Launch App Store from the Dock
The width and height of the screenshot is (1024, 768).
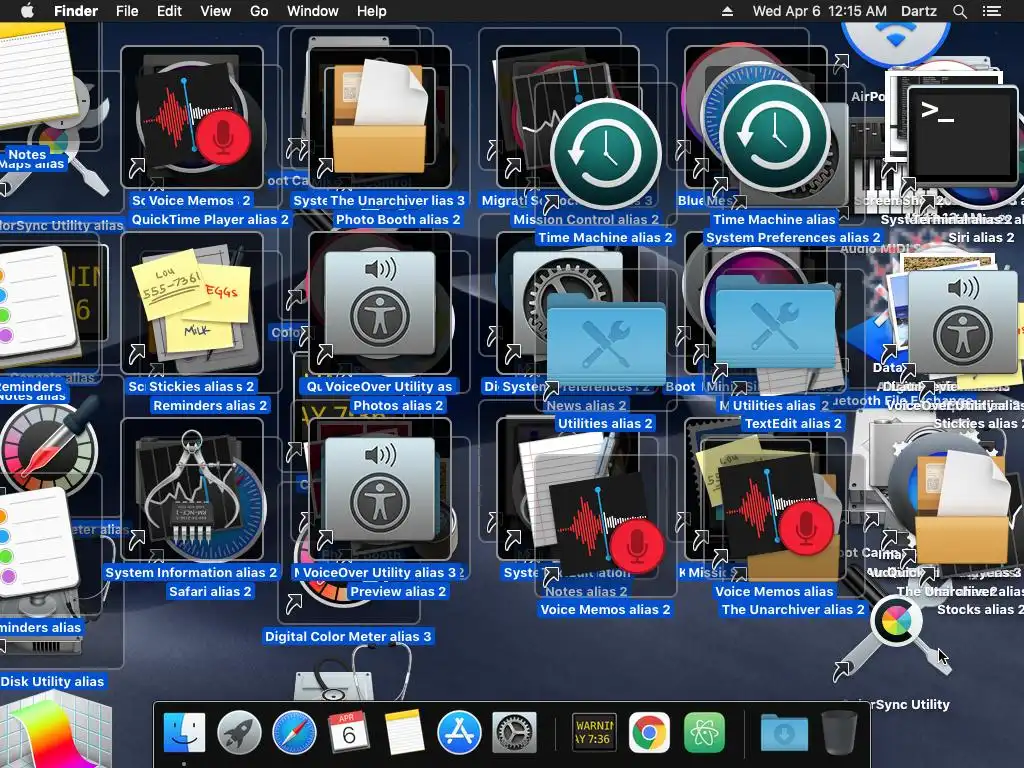(x=459, y=733)
